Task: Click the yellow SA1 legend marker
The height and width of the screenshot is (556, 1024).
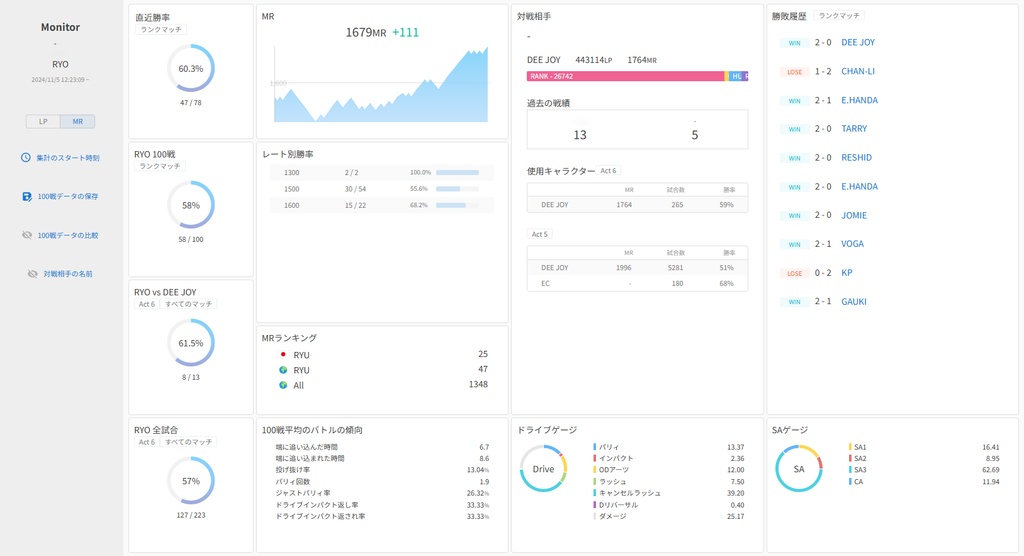Action: pyautogui.click(x=850, y=447)
